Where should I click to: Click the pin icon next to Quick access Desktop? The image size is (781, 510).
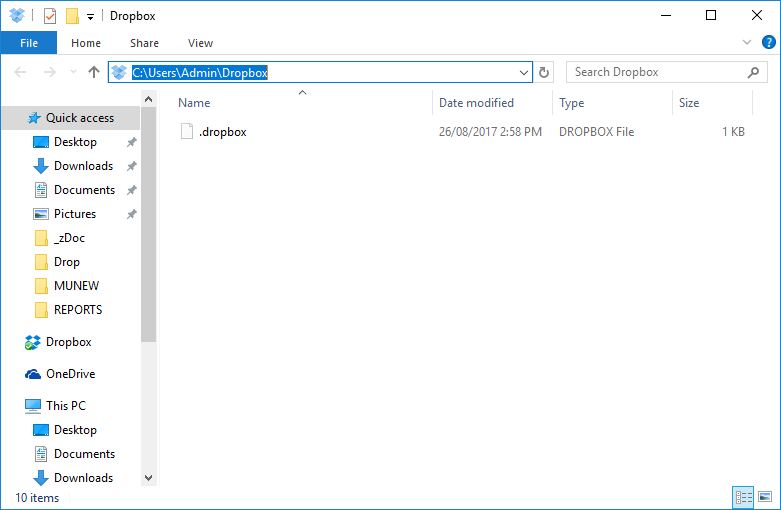pos(131,142)
